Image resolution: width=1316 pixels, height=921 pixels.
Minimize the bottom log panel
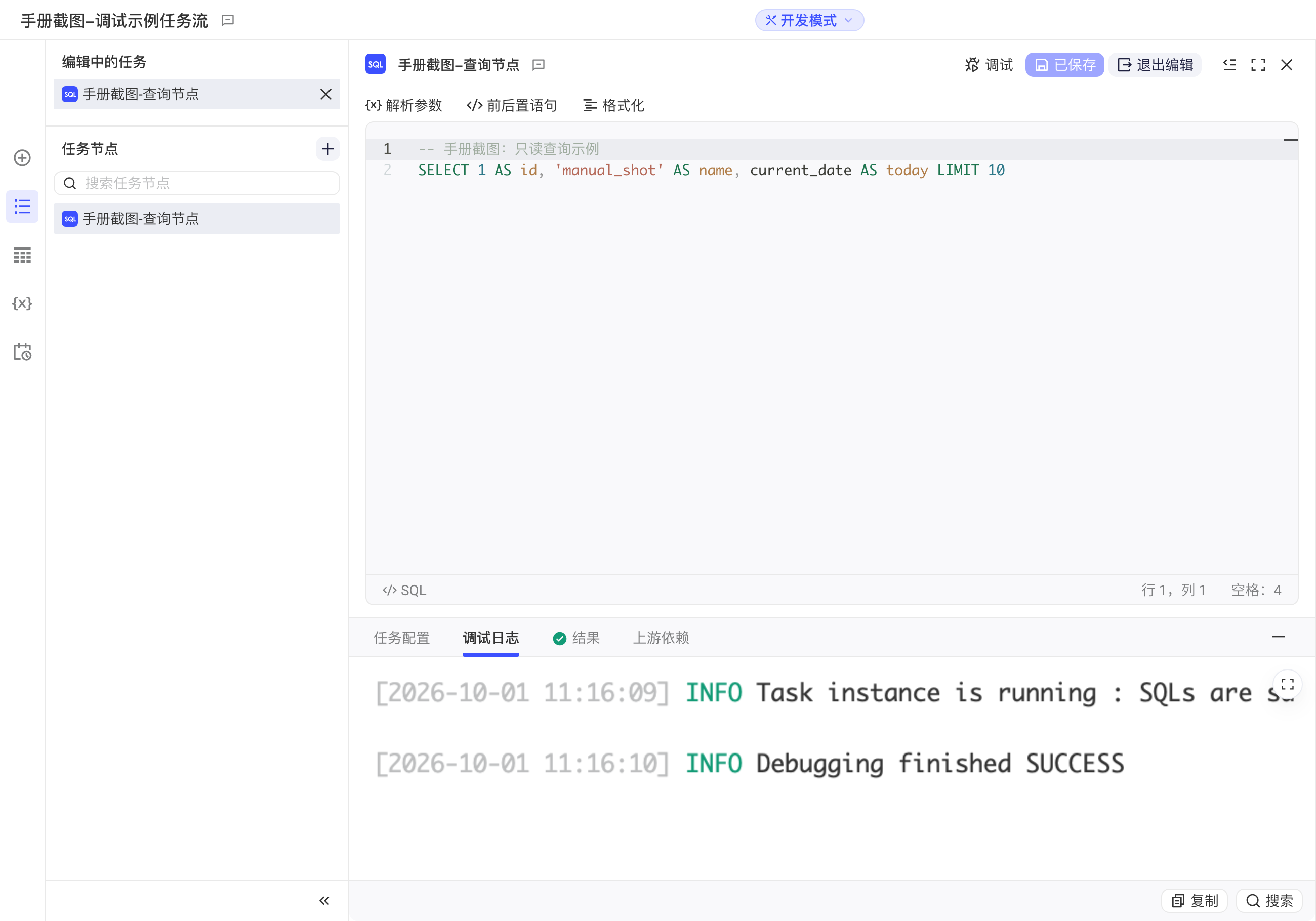point(1278,637)
